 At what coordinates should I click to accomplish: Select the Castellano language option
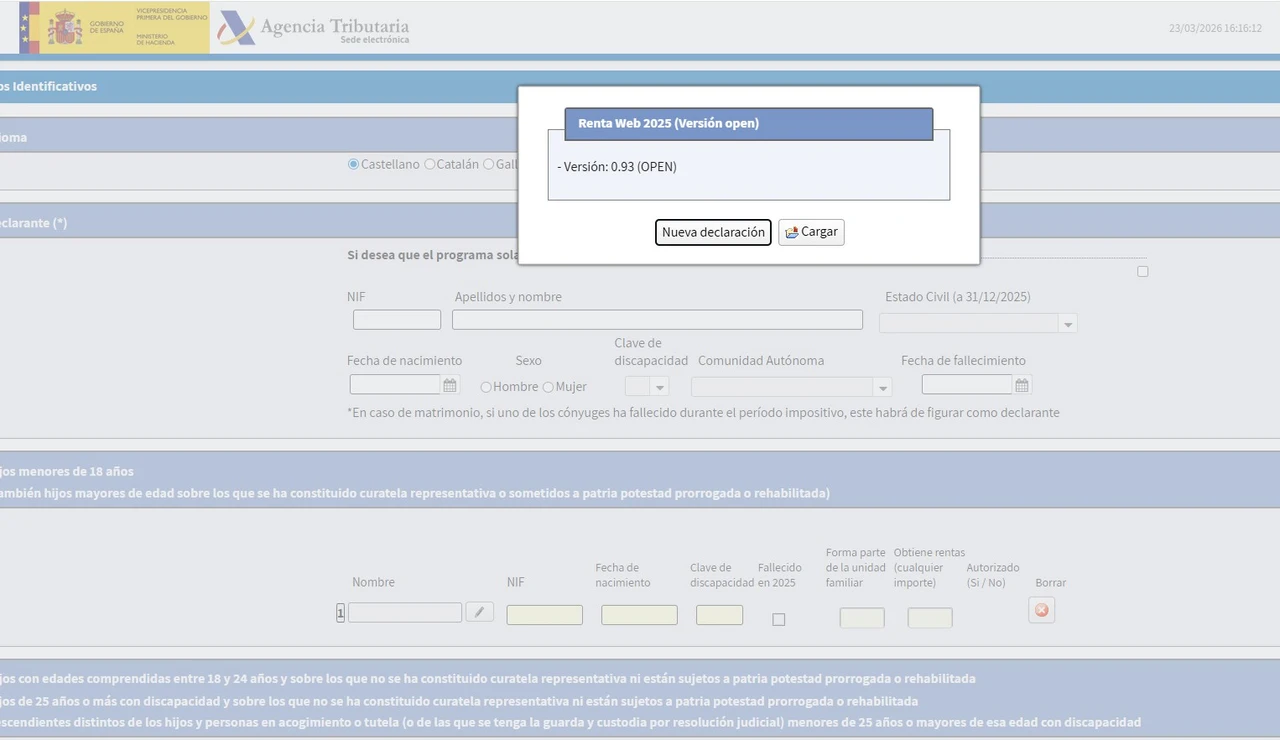[354, 164]
